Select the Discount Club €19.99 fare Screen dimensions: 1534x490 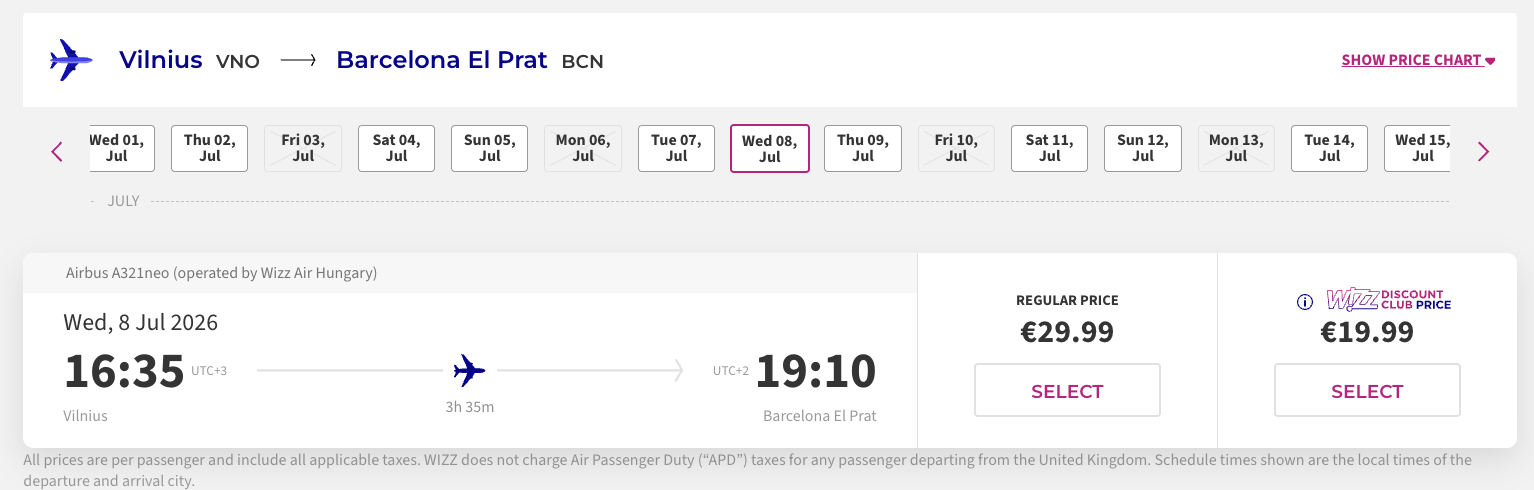[1367, 390]
